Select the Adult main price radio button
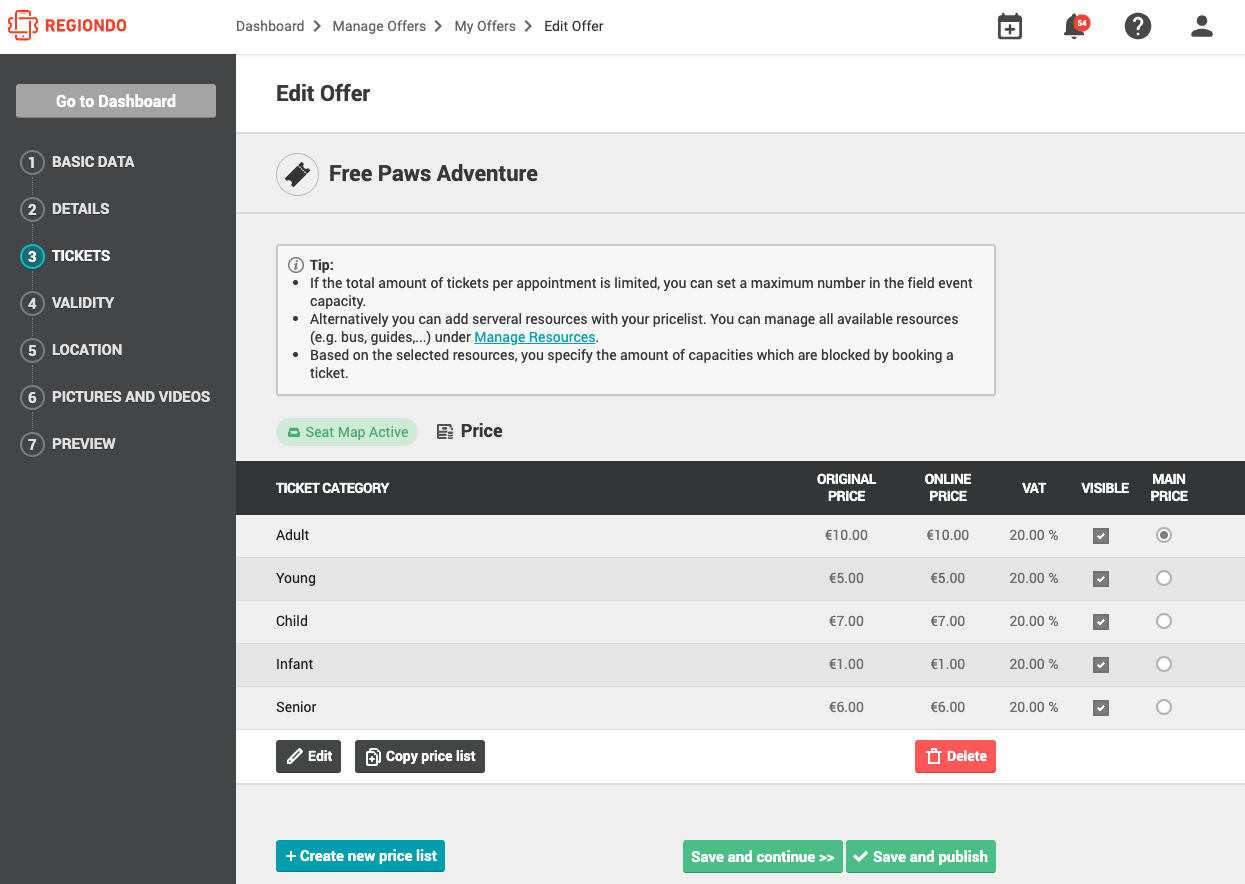Viewport: 1245px width, 884px height. tap(1163, 535)
